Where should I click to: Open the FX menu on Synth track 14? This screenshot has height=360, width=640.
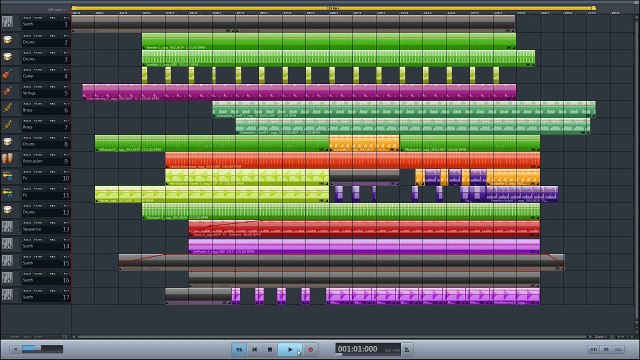coord(66,240)
